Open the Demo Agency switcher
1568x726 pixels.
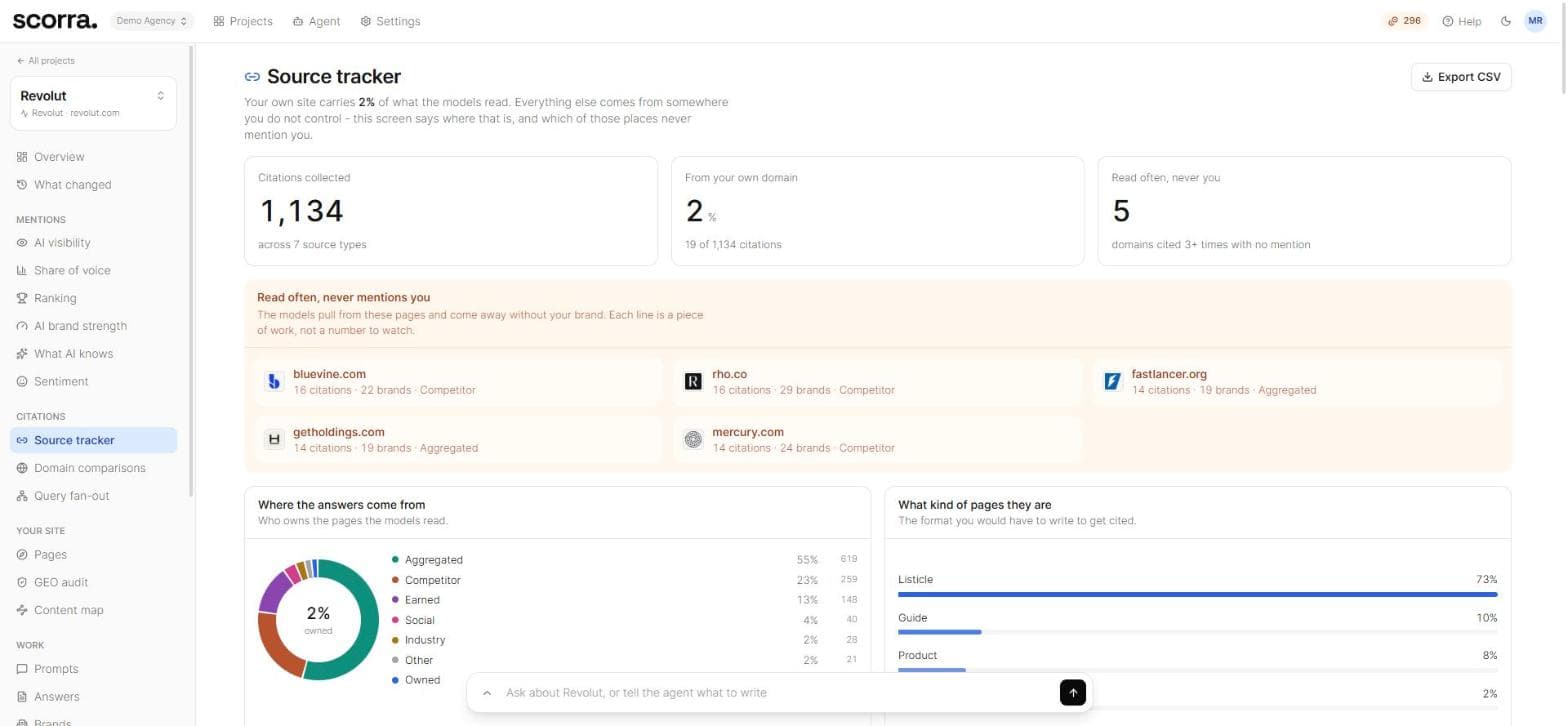(x=152, y=21)
